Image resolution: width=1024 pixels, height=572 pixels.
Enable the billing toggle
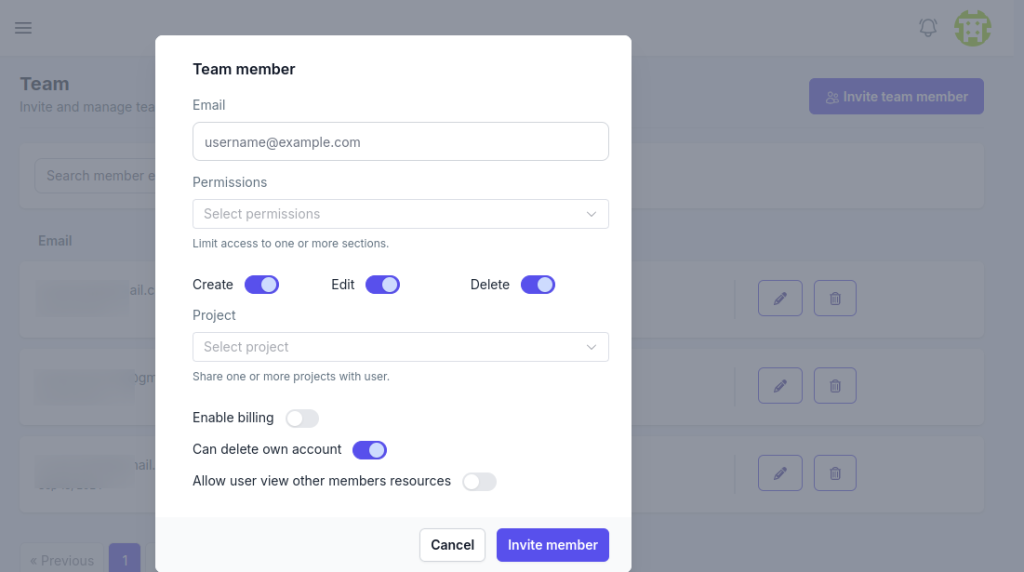tap(302, 418)
